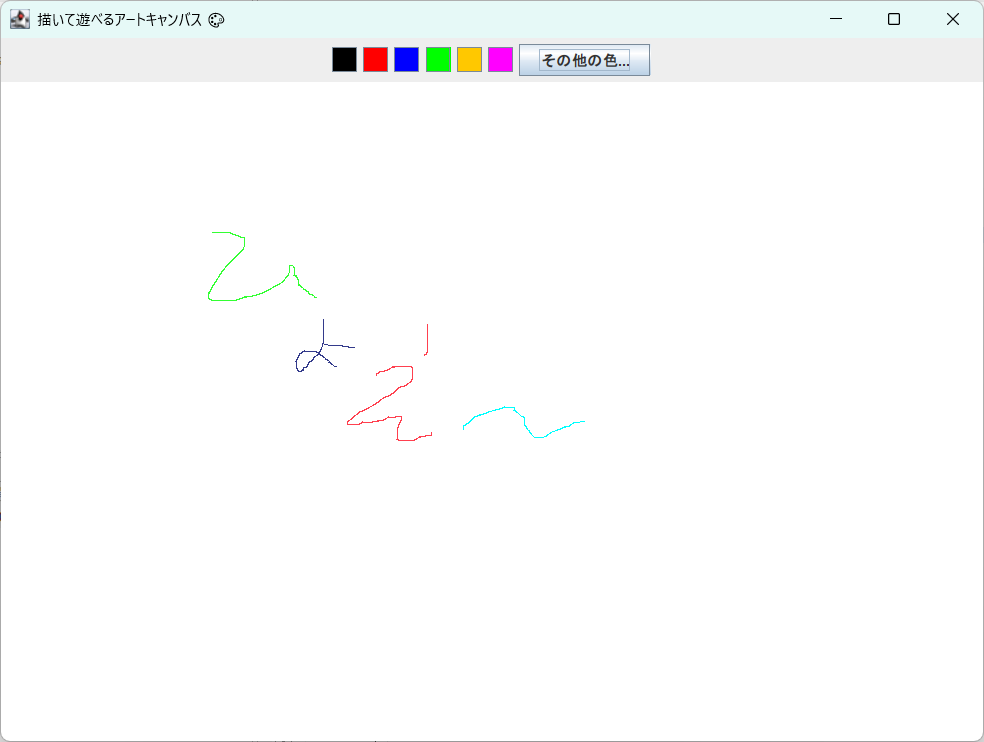Select the yellow color swatch
The image size is (984, 742).
click(468, 59)
